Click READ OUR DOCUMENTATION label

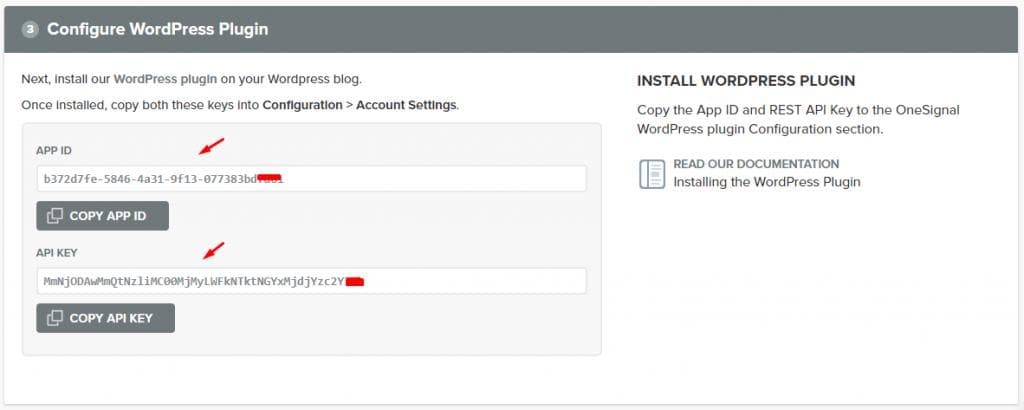[756, 164]
